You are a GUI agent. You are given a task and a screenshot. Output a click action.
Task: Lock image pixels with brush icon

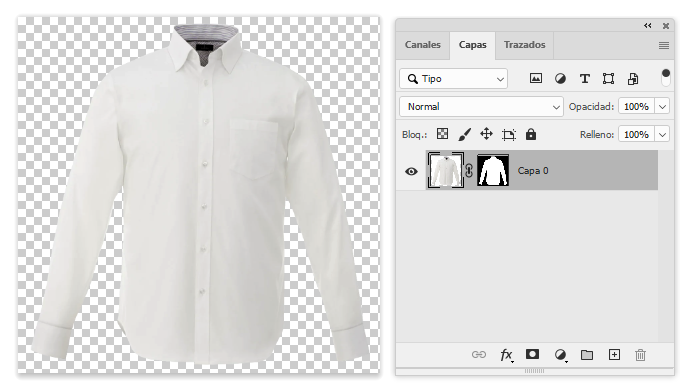[x=464, y=134]
